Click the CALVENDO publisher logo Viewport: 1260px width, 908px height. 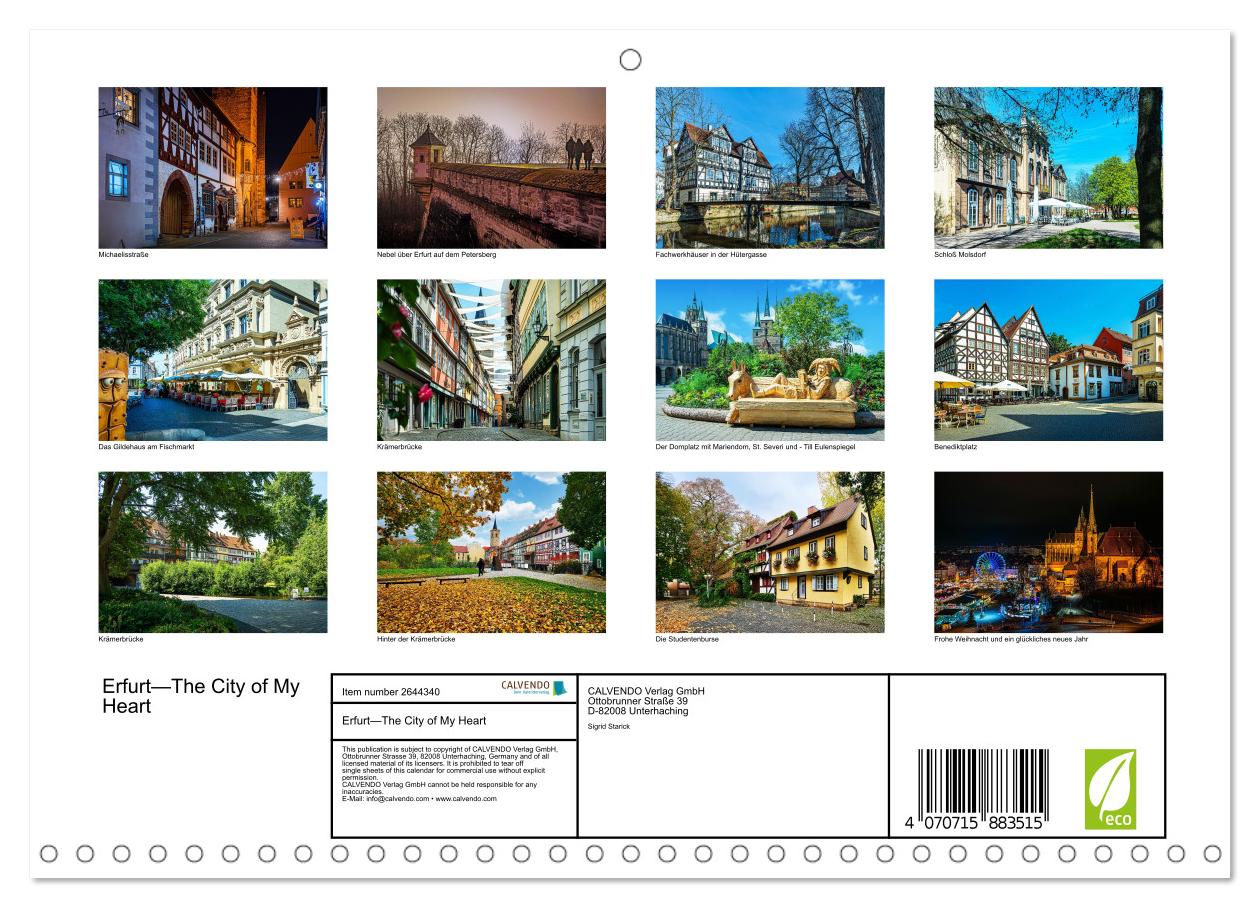pyautogui.click(x=534, y=688)
